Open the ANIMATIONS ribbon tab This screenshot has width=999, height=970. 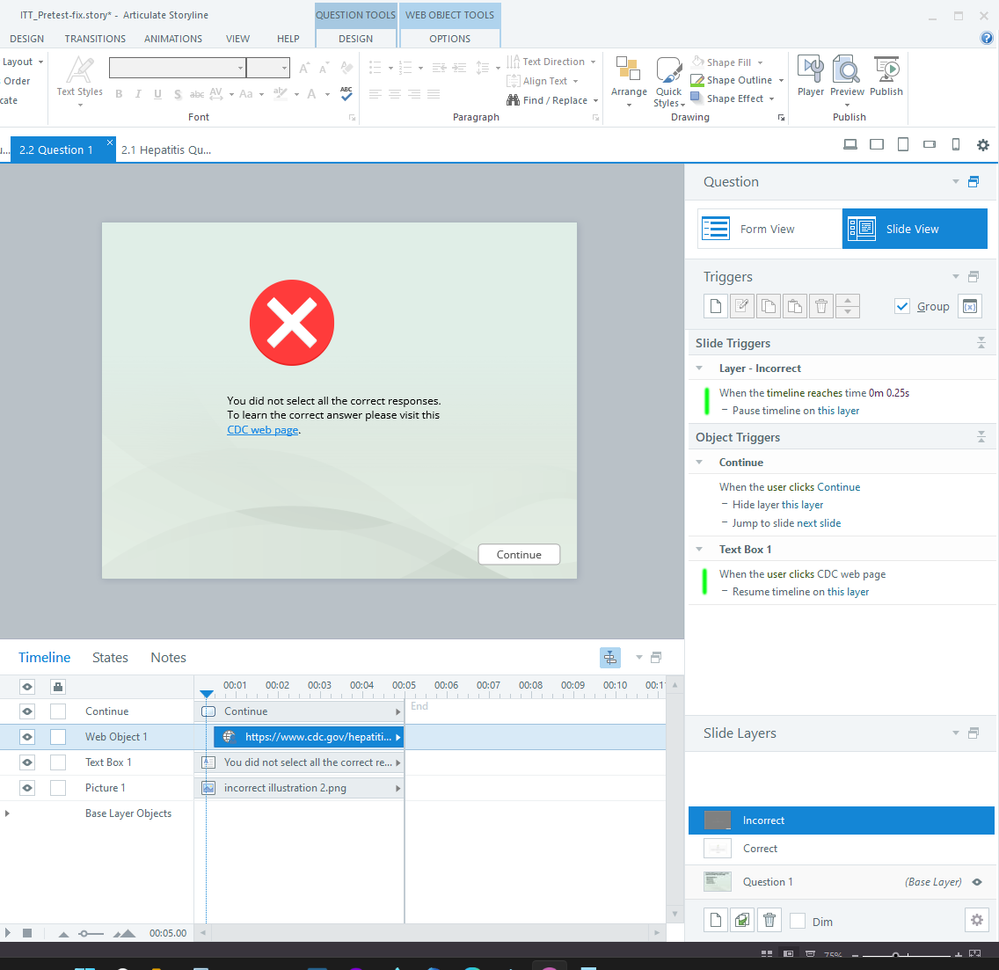(x=173, y=39)
